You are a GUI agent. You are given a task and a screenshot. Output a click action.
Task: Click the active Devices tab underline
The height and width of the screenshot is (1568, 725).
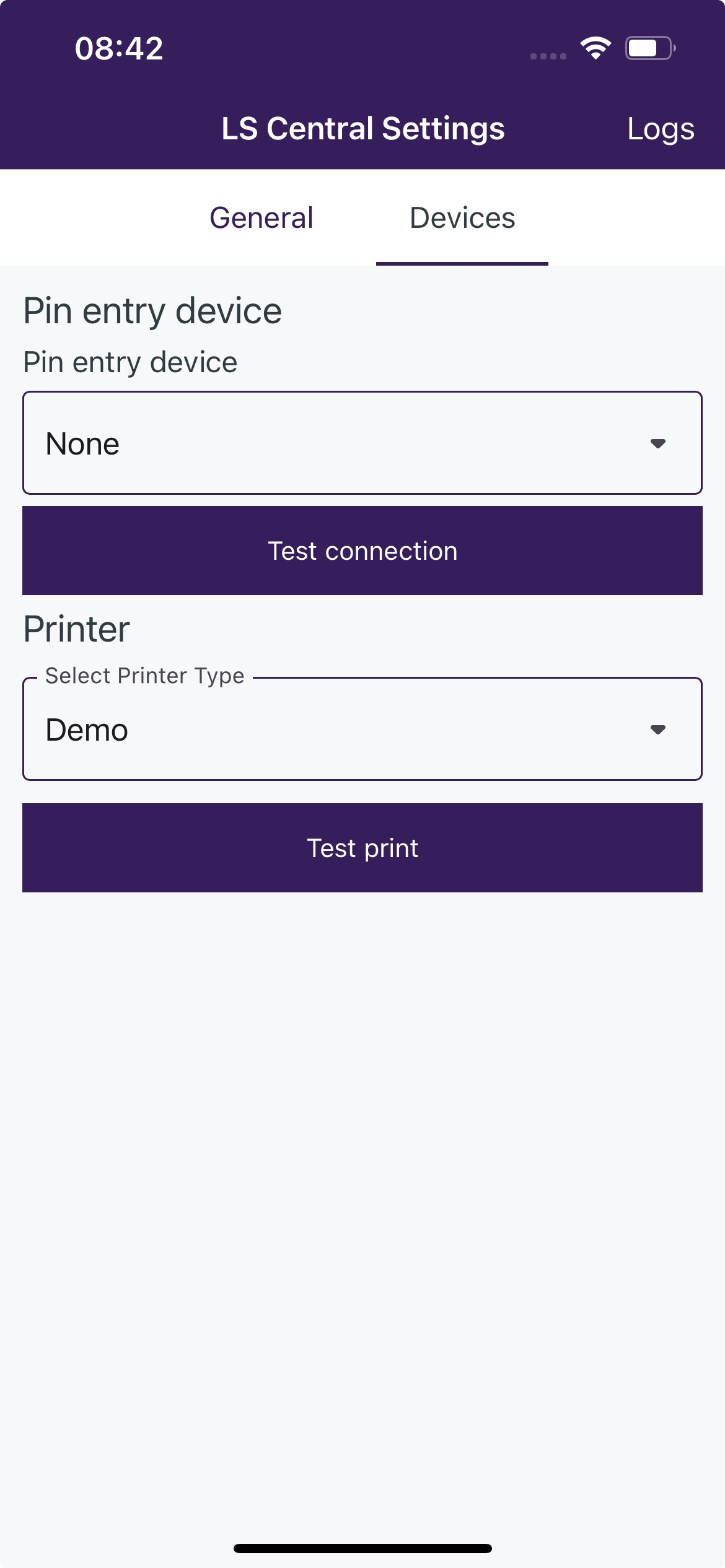462,264
